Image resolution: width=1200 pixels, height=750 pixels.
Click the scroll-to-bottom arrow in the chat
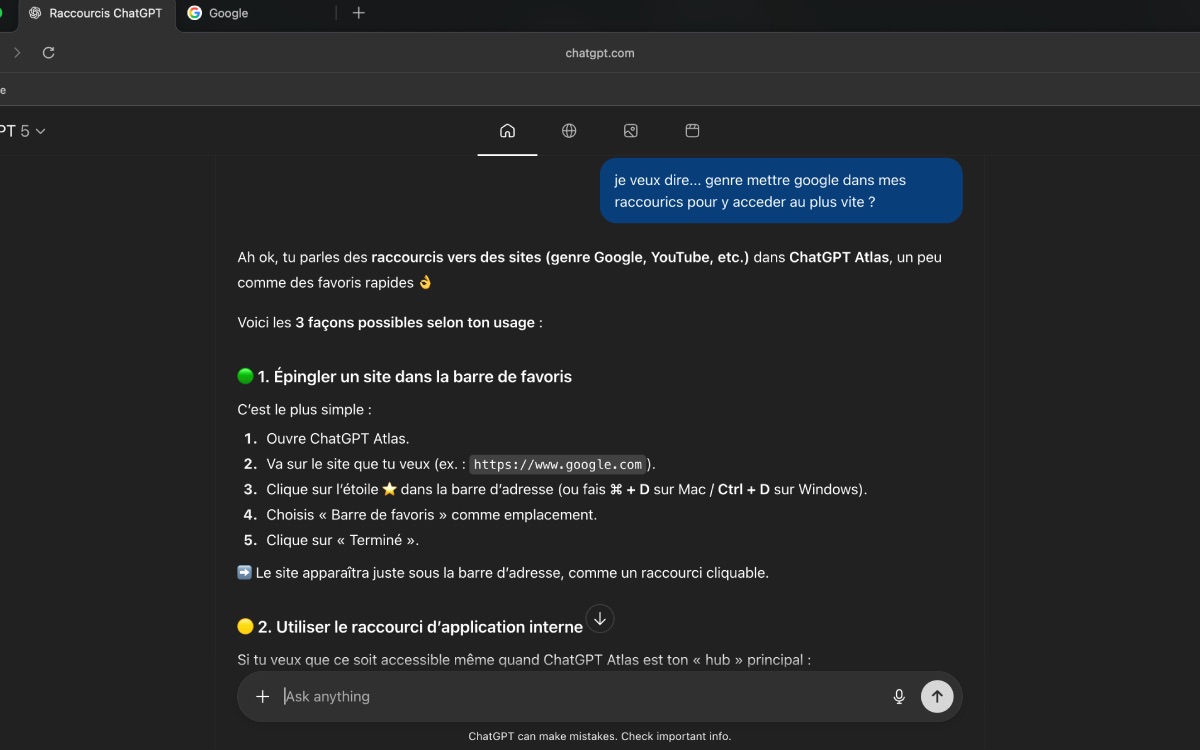click(600, 619)
